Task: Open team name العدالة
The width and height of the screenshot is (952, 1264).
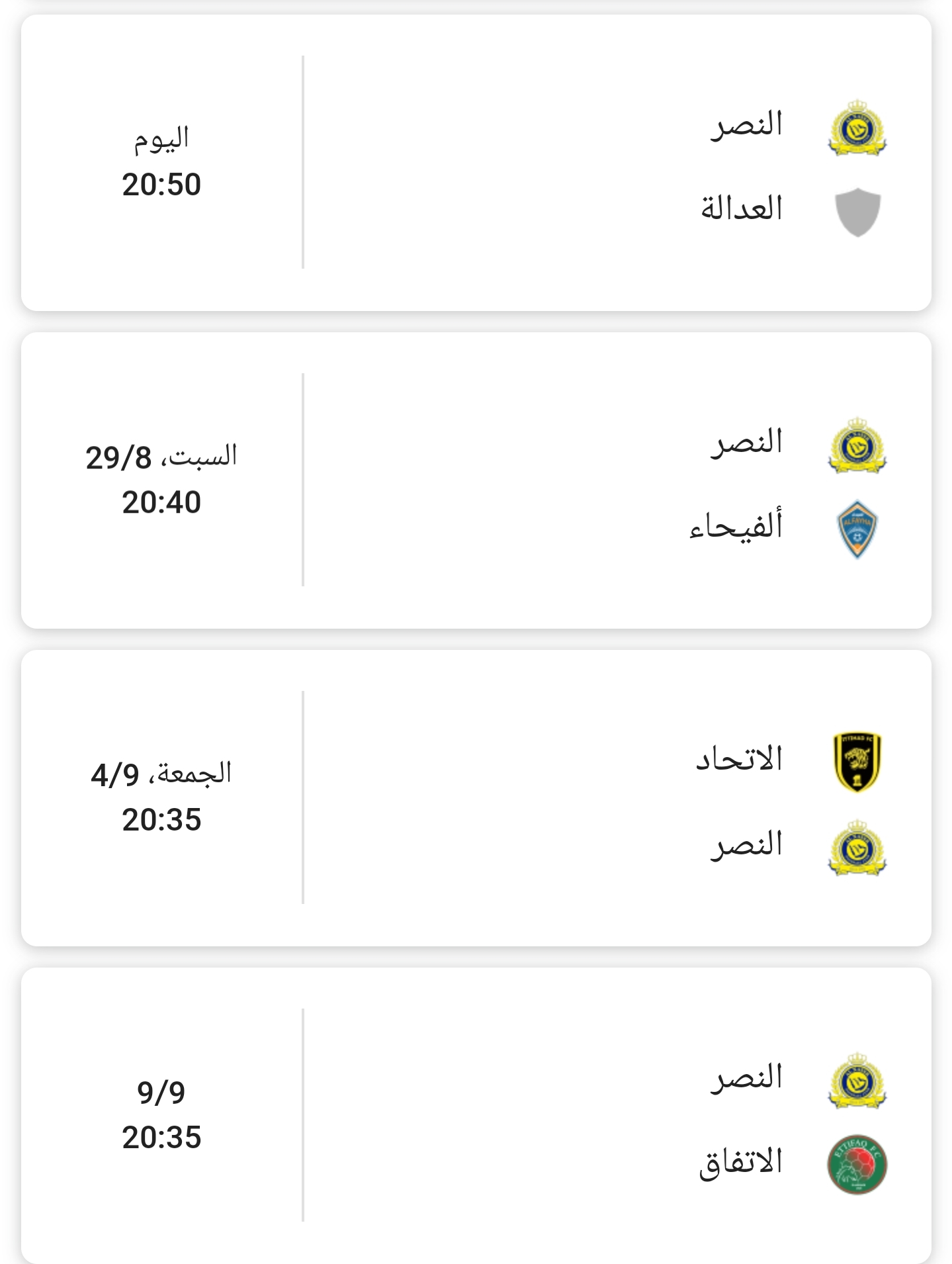Action: [x=742, y=208]
